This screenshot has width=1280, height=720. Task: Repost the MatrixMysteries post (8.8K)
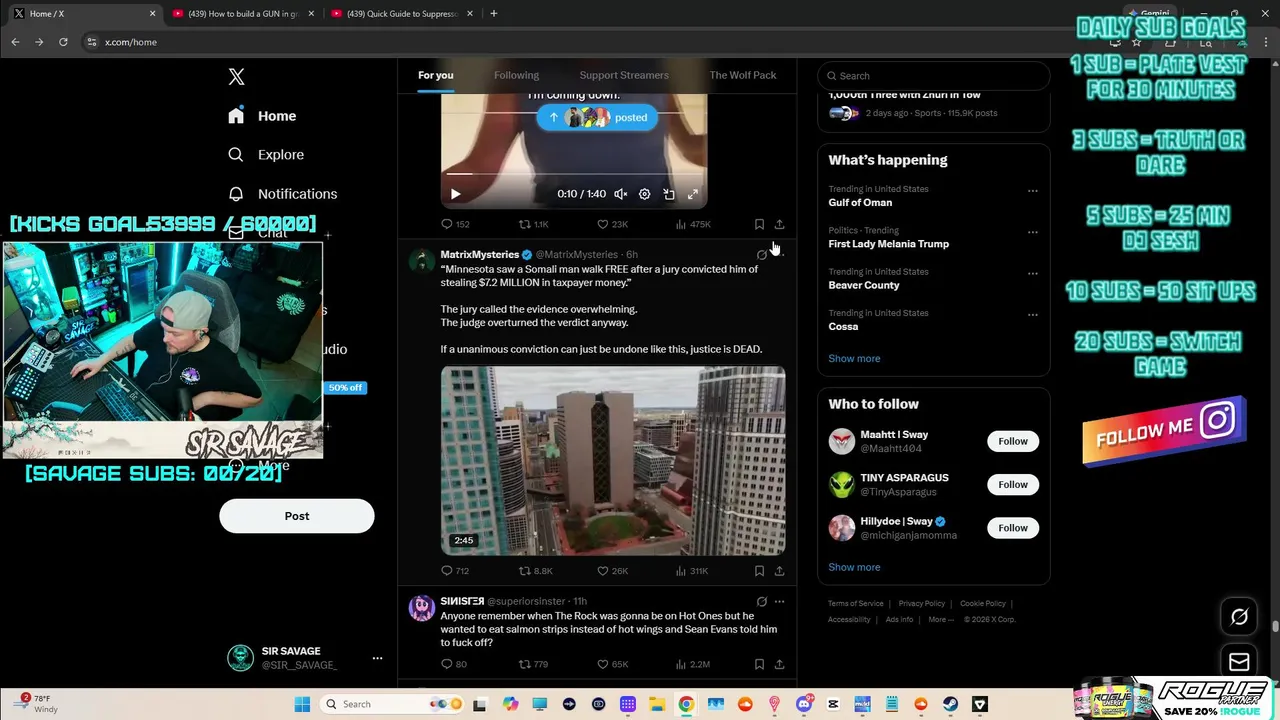click(x=535, y=571)
